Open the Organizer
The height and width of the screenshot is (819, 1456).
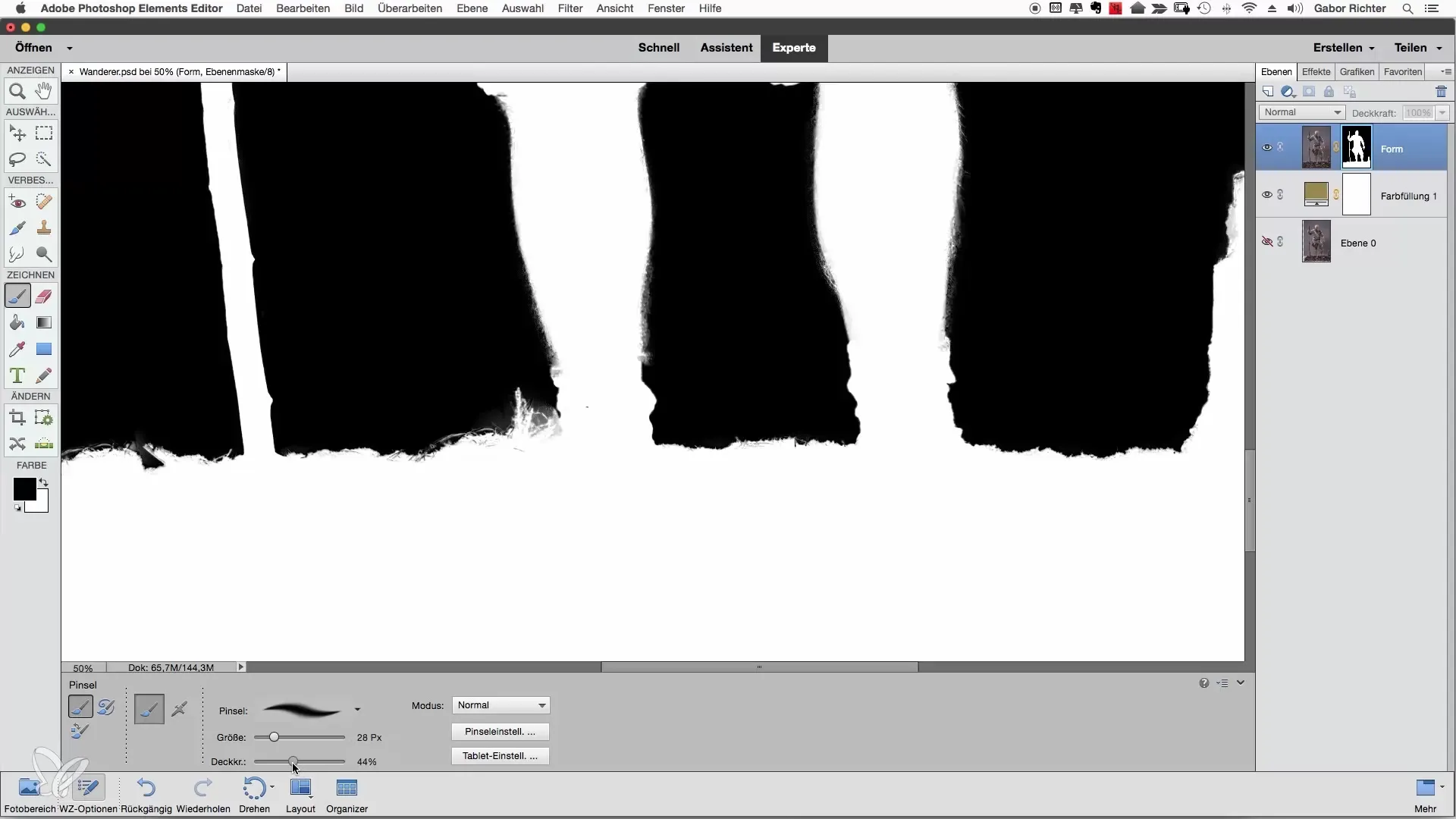pyautogui.click(x=347, y=795)
